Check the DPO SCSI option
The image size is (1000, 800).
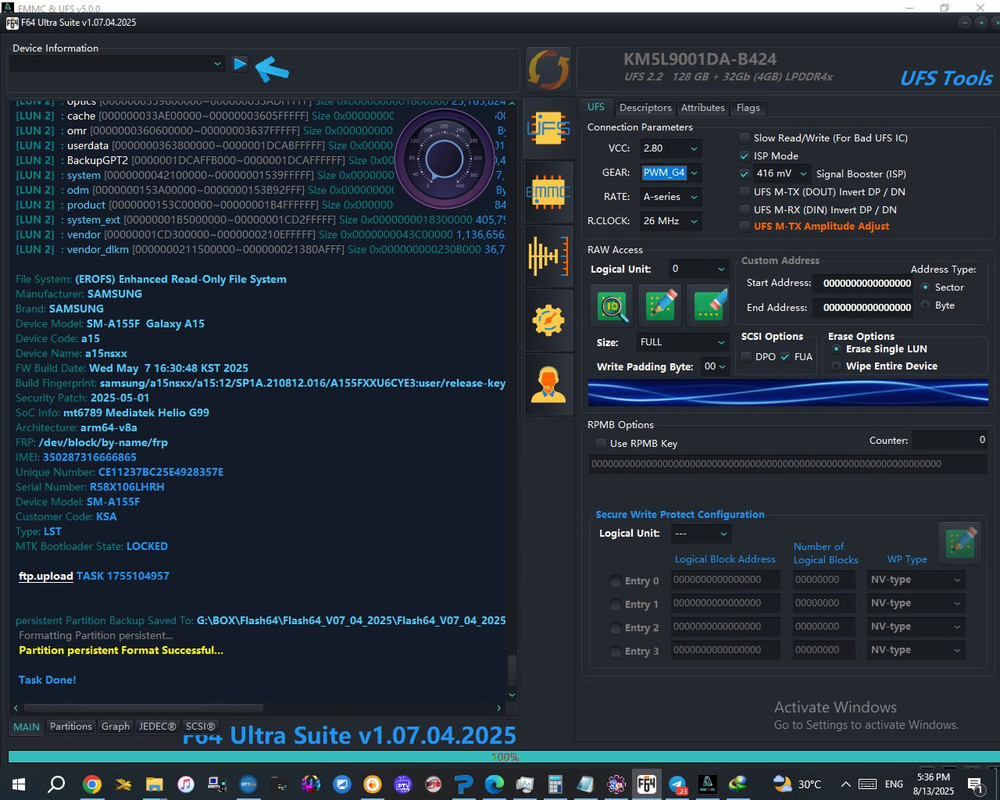pyautogui.click(x=746, y=357)
